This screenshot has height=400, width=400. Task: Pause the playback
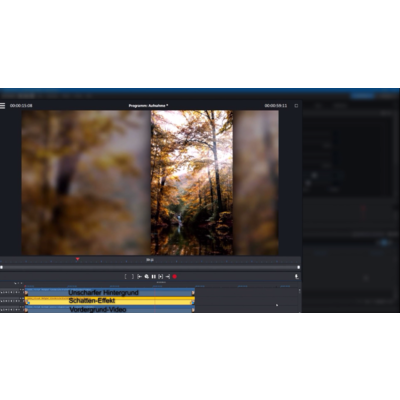[x=154, y=277]
